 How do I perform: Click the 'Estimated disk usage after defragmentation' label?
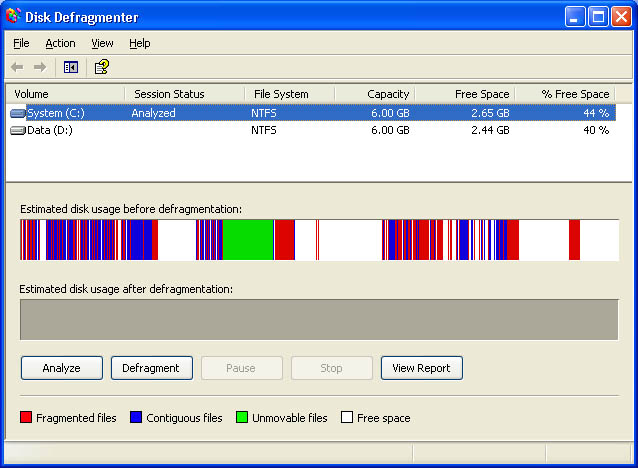126,289
